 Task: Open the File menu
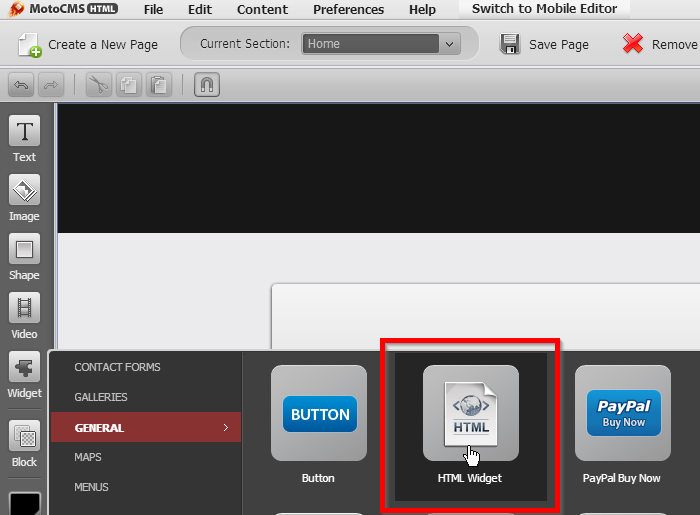153,9
